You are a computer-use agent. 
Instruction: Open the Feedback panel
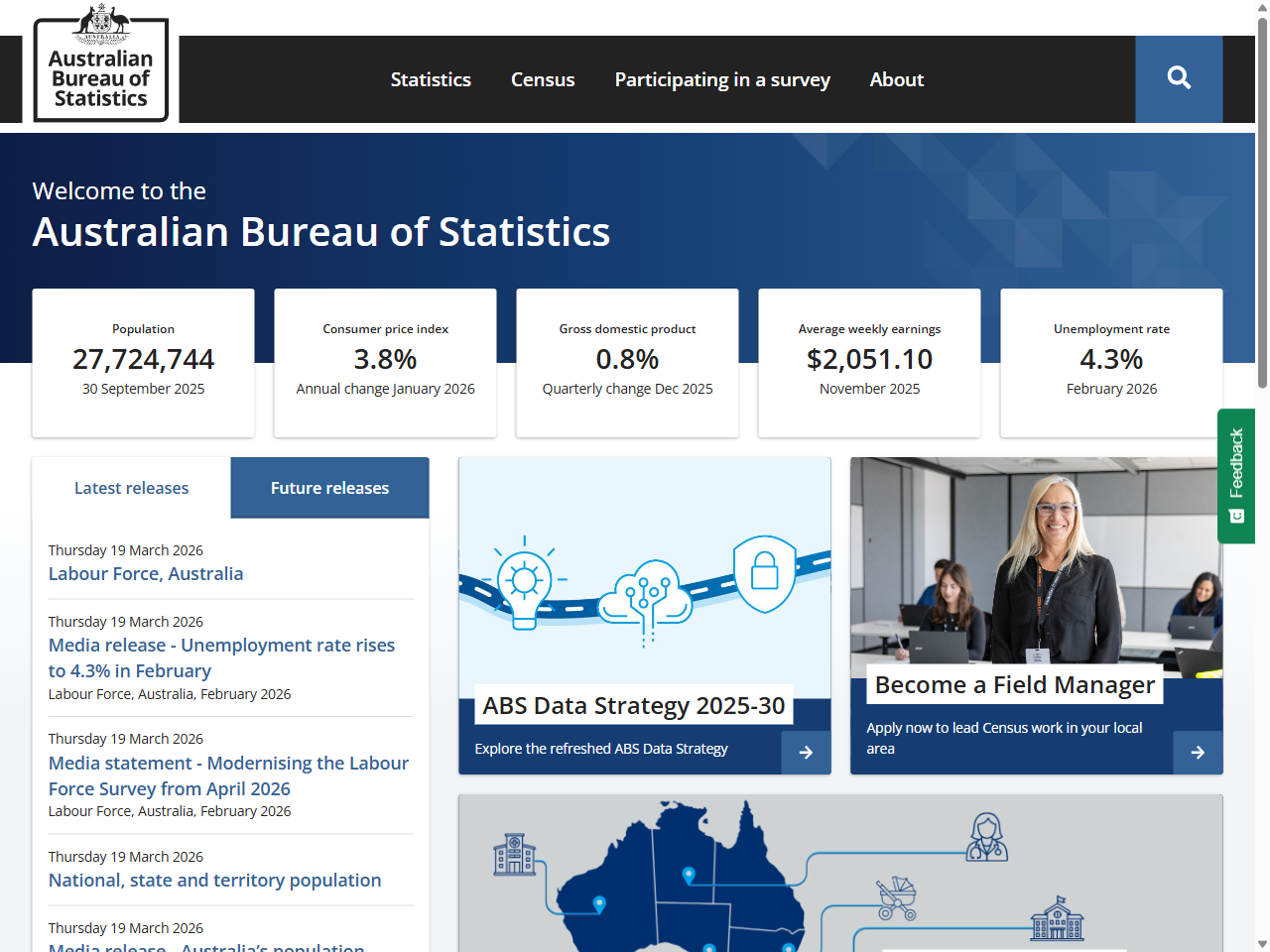click(1236, 476)
